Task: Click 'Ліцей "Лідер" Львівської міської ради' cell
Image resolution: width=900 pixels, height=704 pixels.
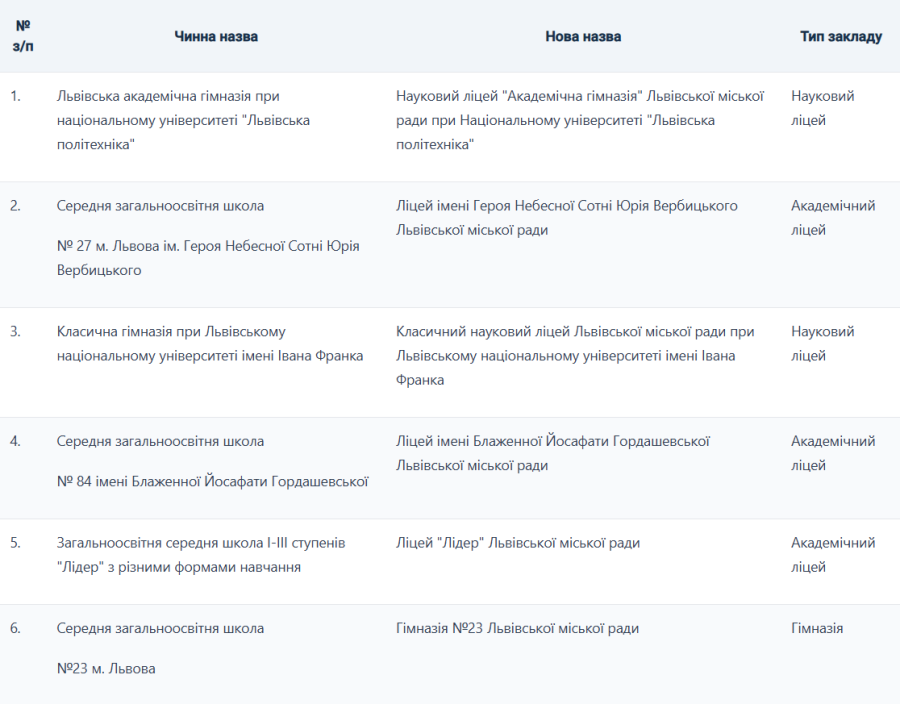Action: tap(518, 543)
